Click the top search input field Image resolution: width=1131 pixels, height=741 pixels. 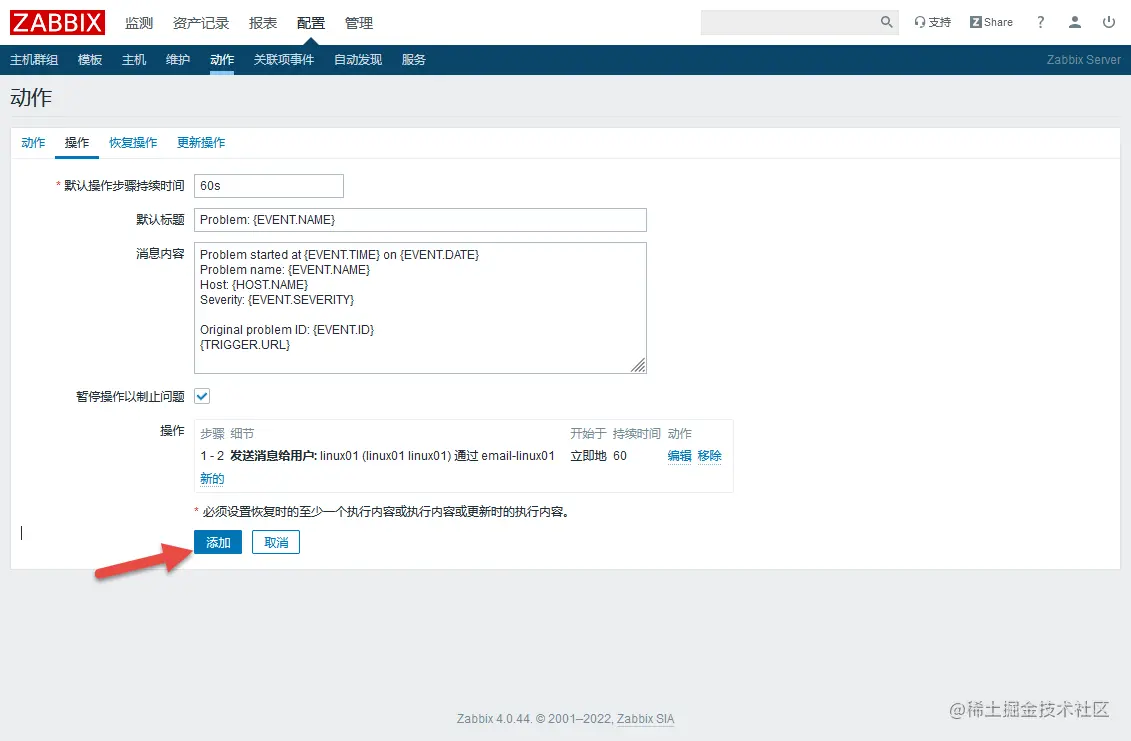(789, 22)
